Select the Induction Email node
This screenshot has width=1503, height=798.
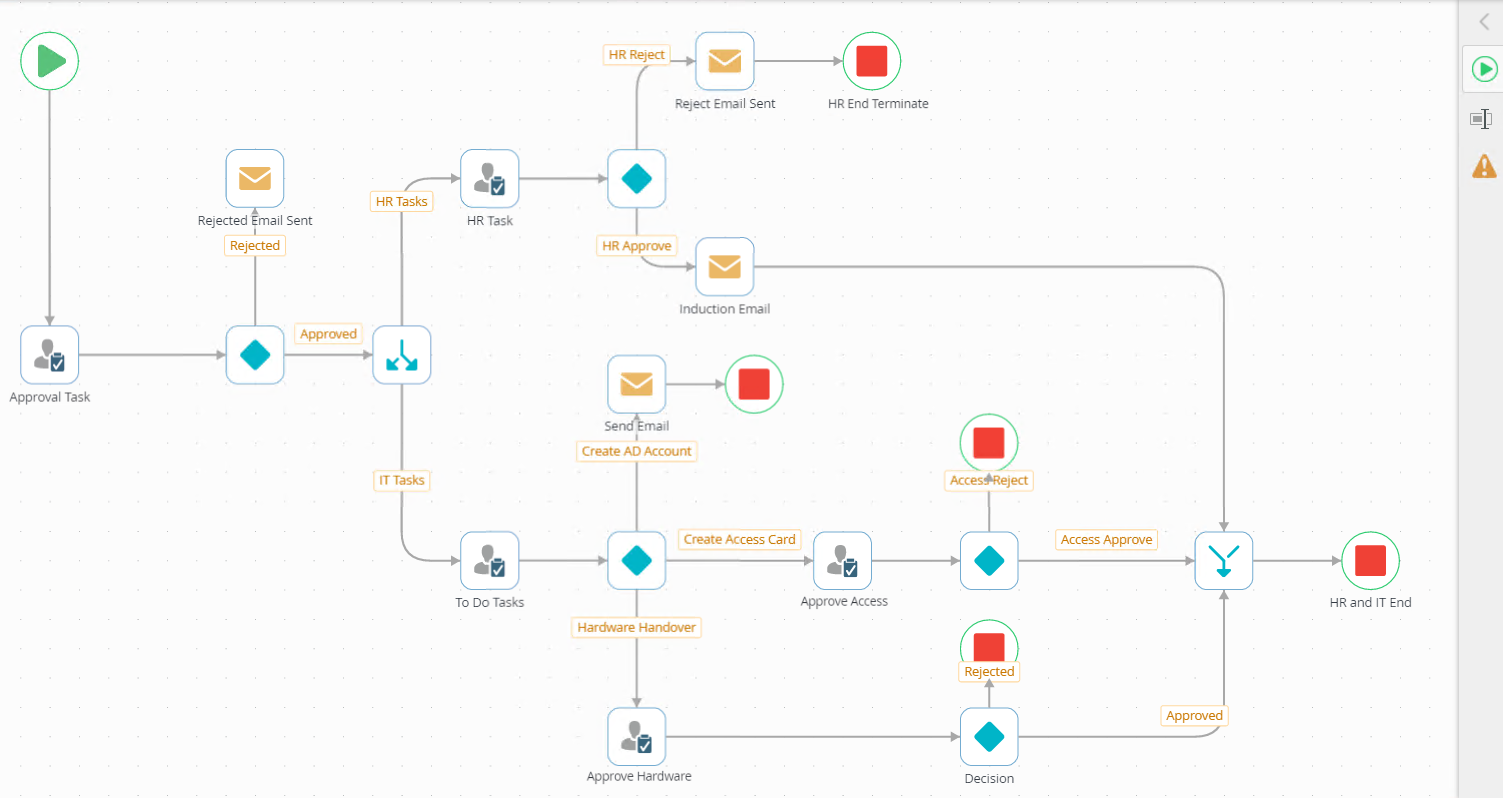725,267
